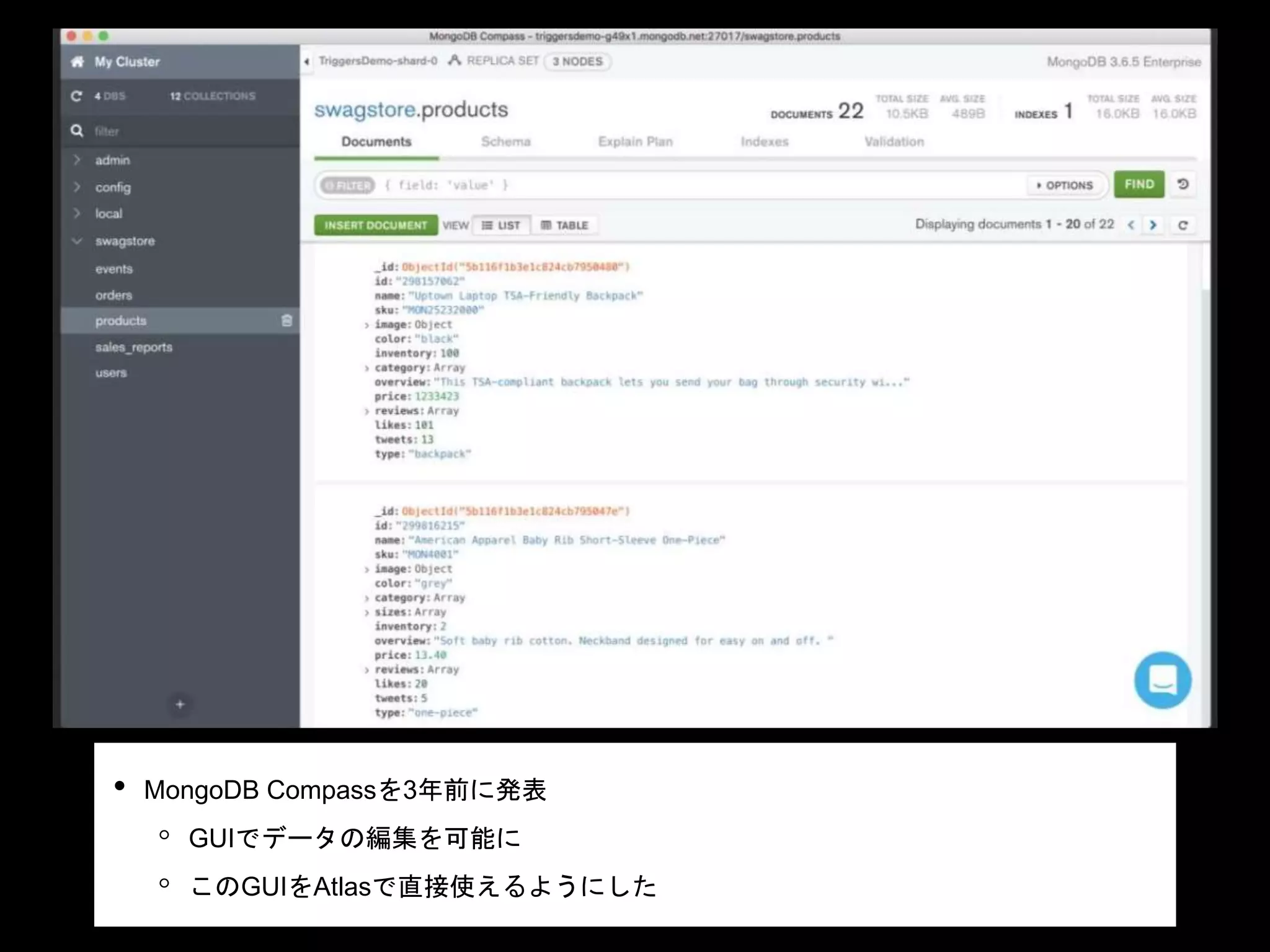Screen dimensions: 1270x952
Task: Refresh the documents list
Action: point(1183,225)
